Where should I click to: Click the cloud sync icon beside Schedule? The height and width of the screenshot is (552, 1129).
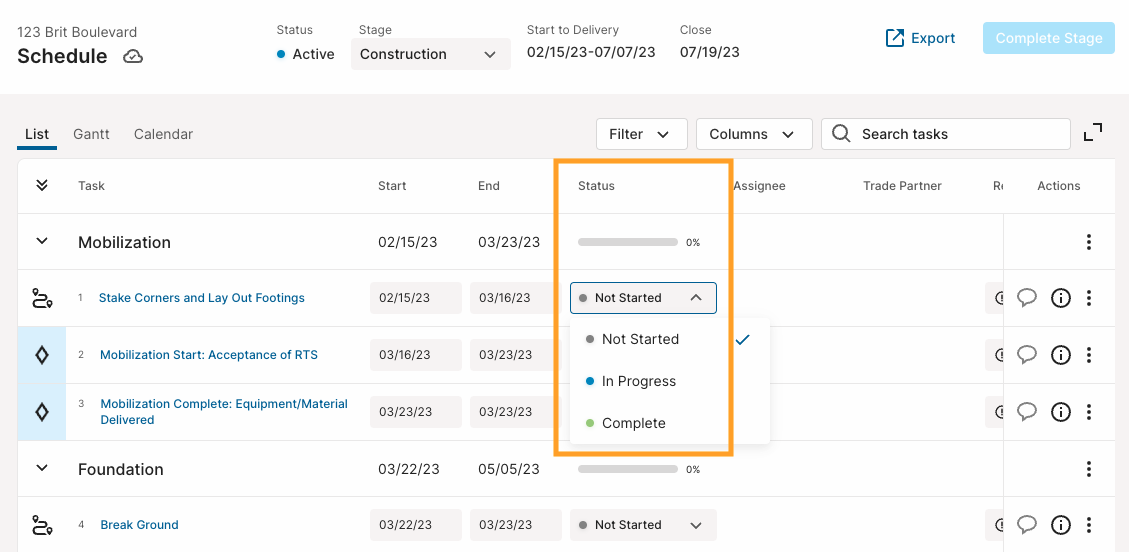(x=132, y=56)
